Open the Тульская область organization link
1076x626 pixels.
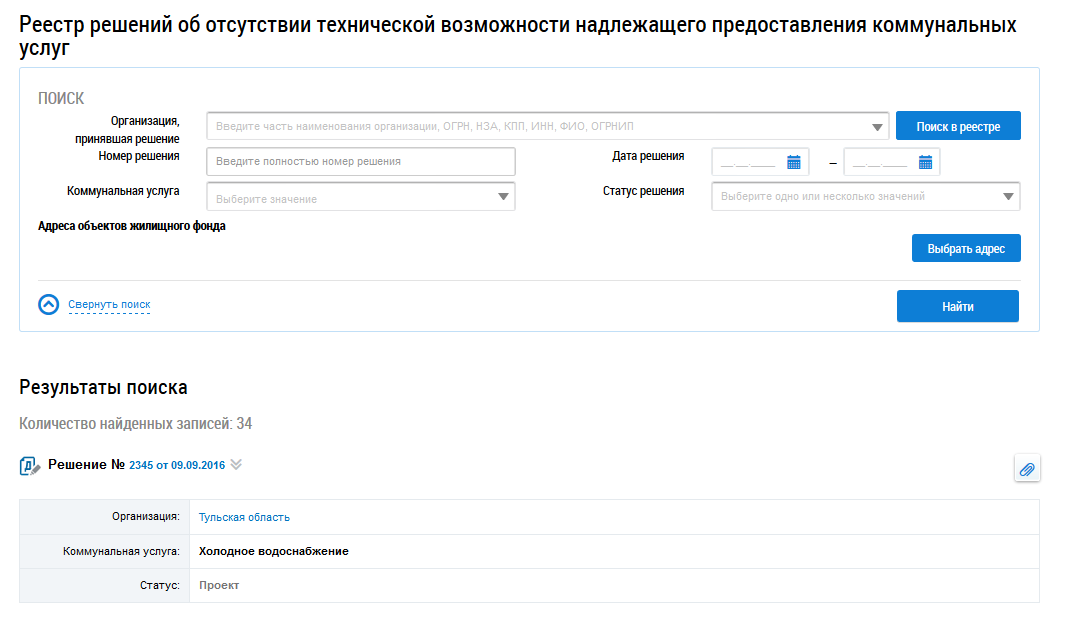point(244,517)
